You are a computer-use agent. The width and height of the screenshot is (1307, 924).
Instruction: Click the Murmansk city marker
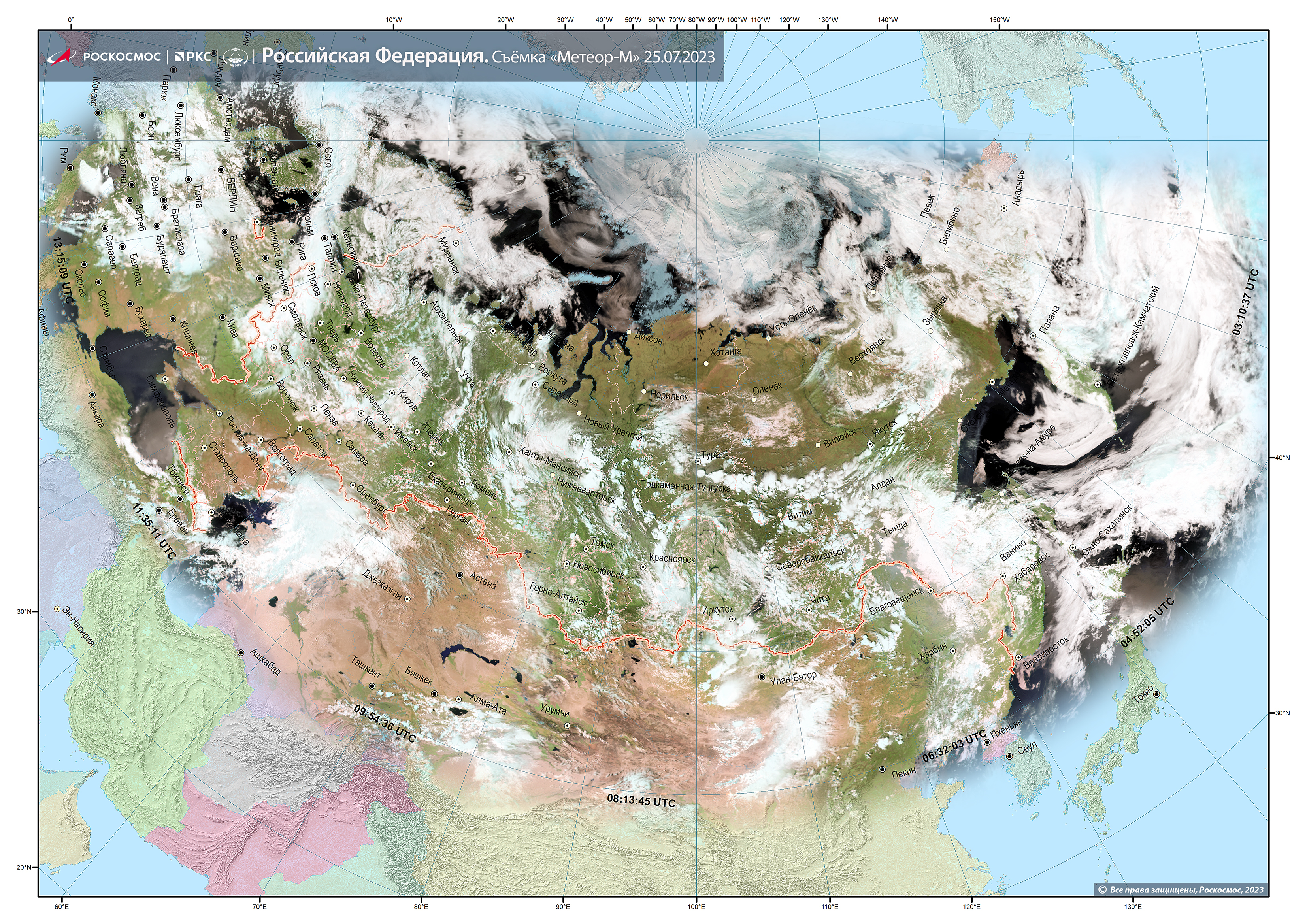coord(456,243)
